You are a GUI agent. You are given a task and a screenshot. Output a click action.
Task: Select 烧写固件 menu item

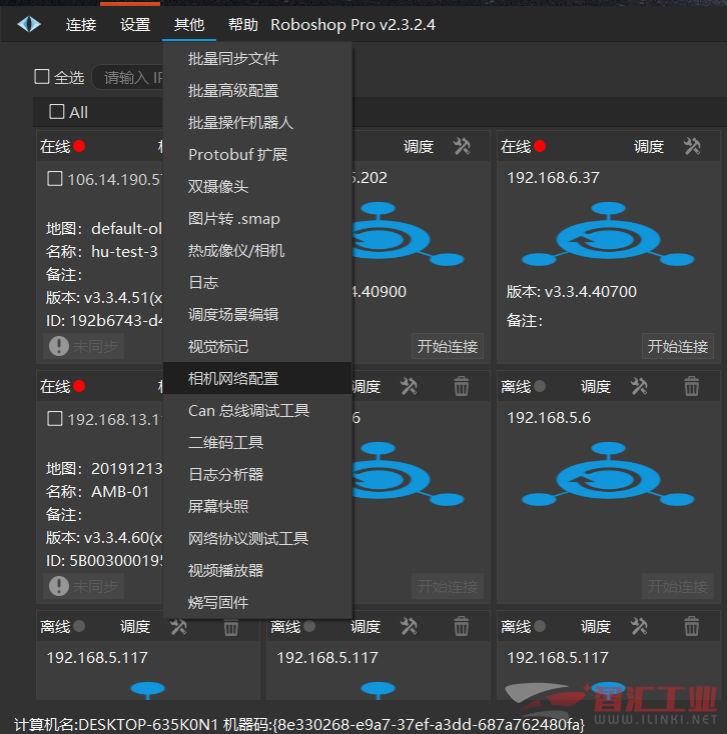[x=257, y=602]
